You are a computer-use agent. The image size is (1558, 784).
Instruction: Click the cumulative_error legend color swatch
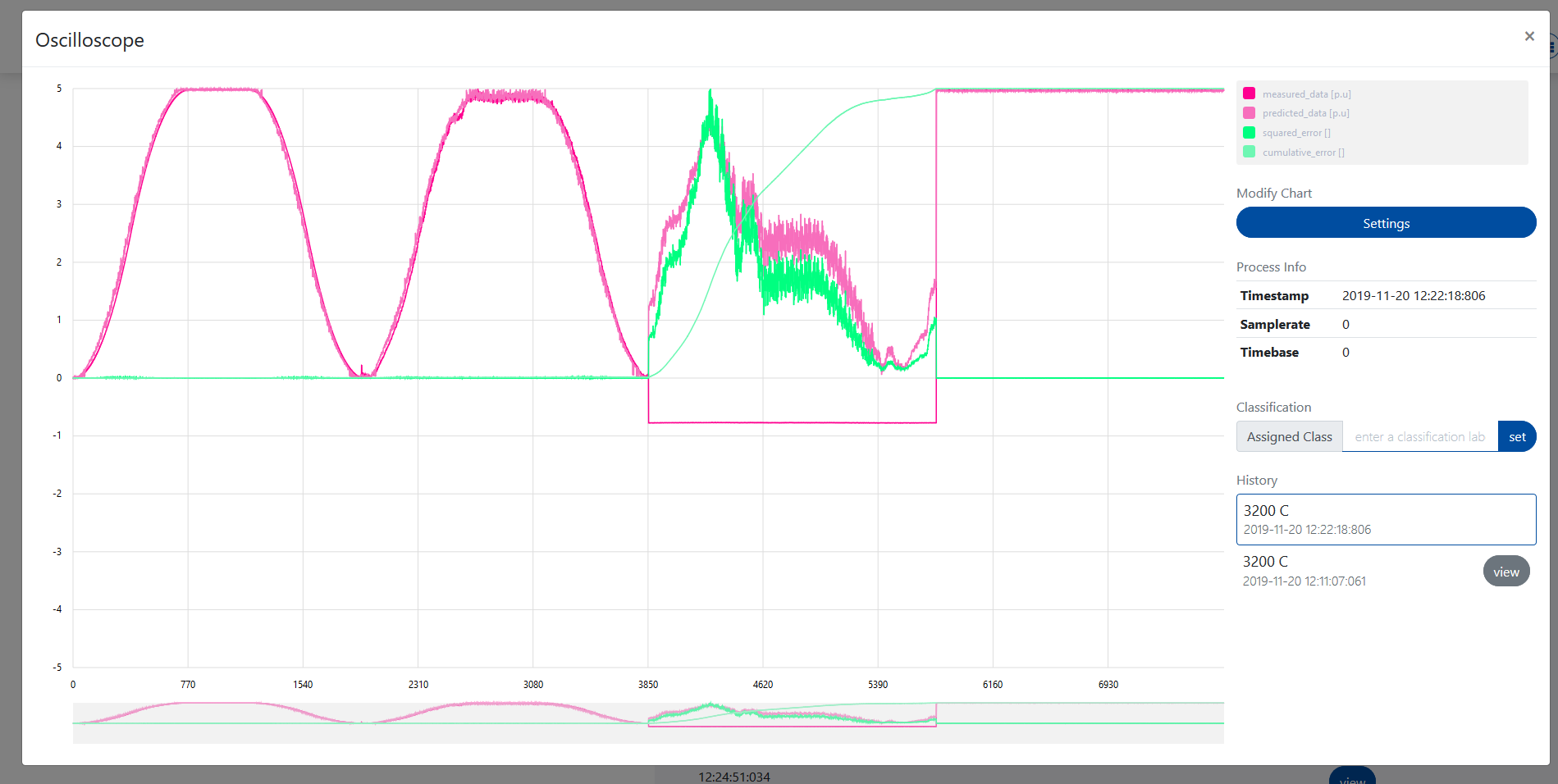(x=1249, y=152)
